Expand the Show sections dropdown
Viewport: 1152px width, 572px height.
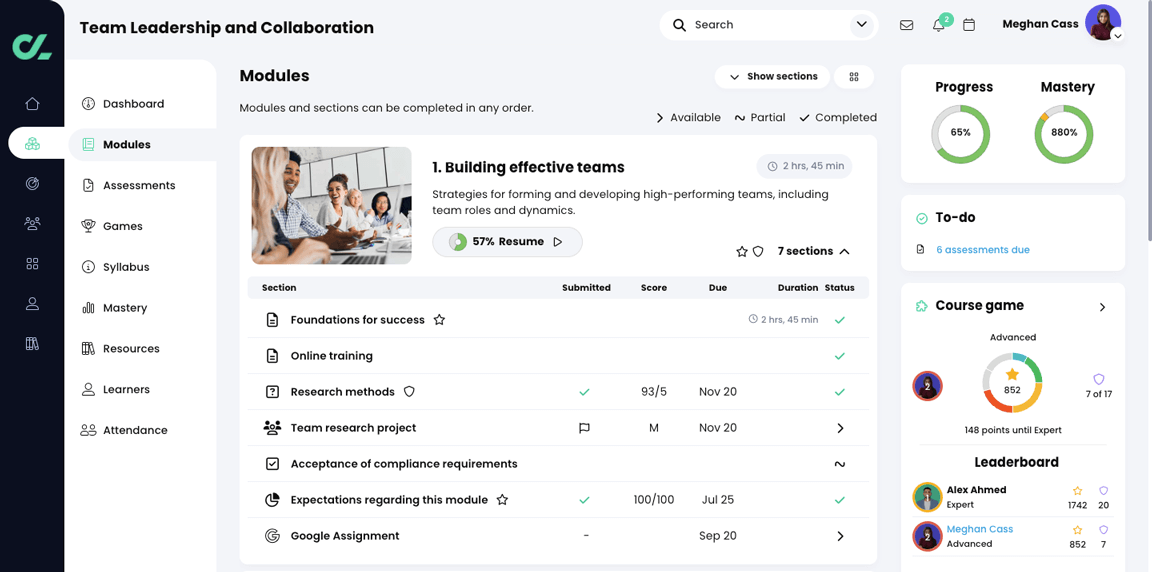click(x=772, y=76)
